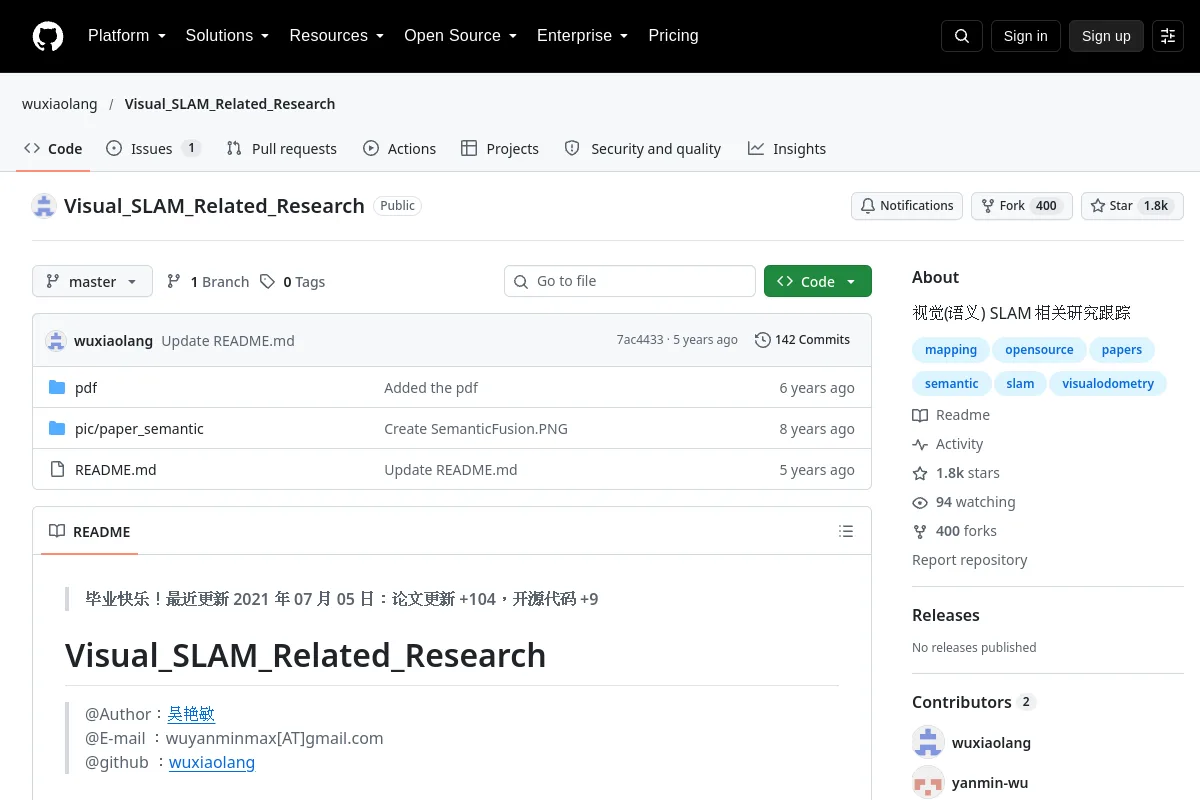1200x800 pixels.
Task: Expand the Solutions menu
Action: pos(227,36)
